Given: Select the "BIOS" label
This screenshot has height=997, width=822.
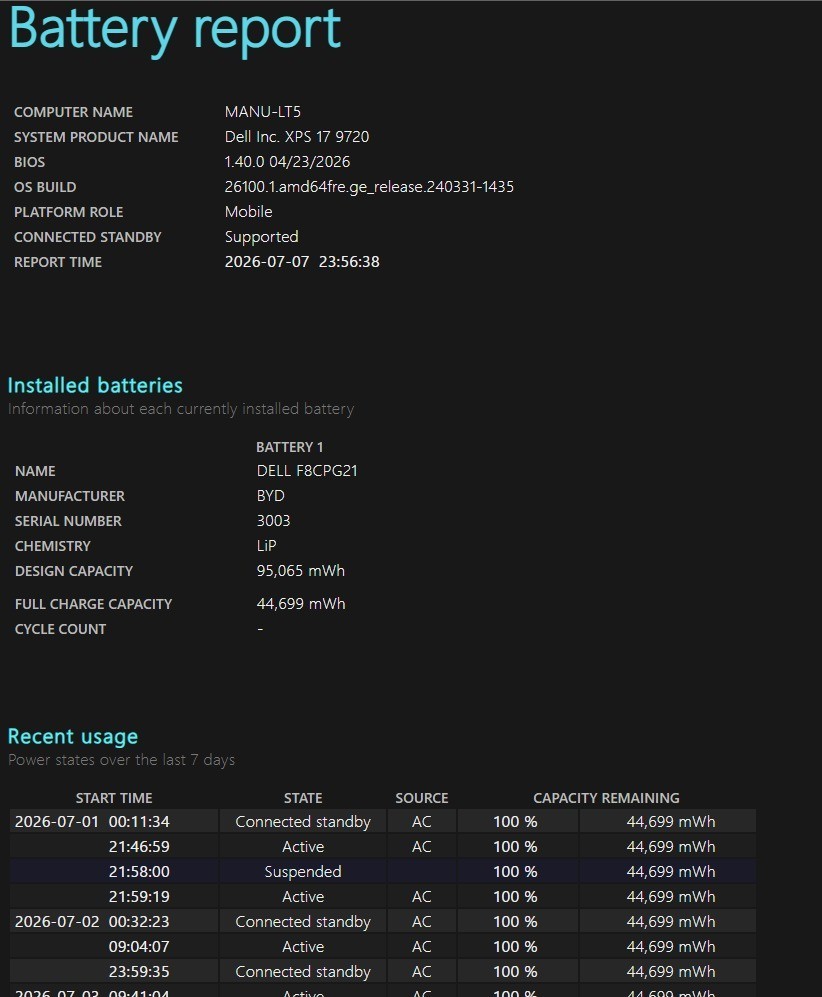Looking at the screenshot, I should click(29, 162).
